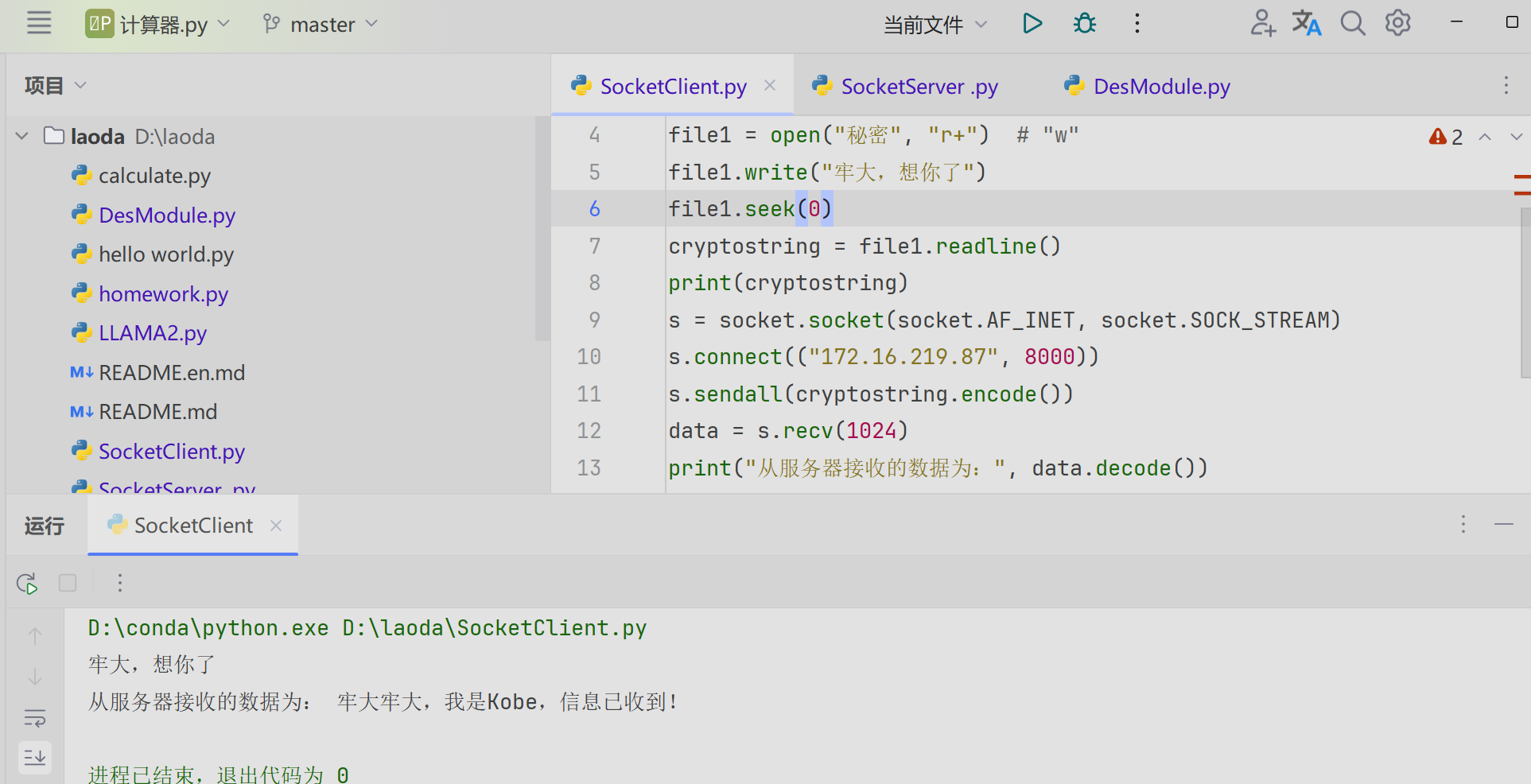Open the translate tool icon

coord(1307,24)
